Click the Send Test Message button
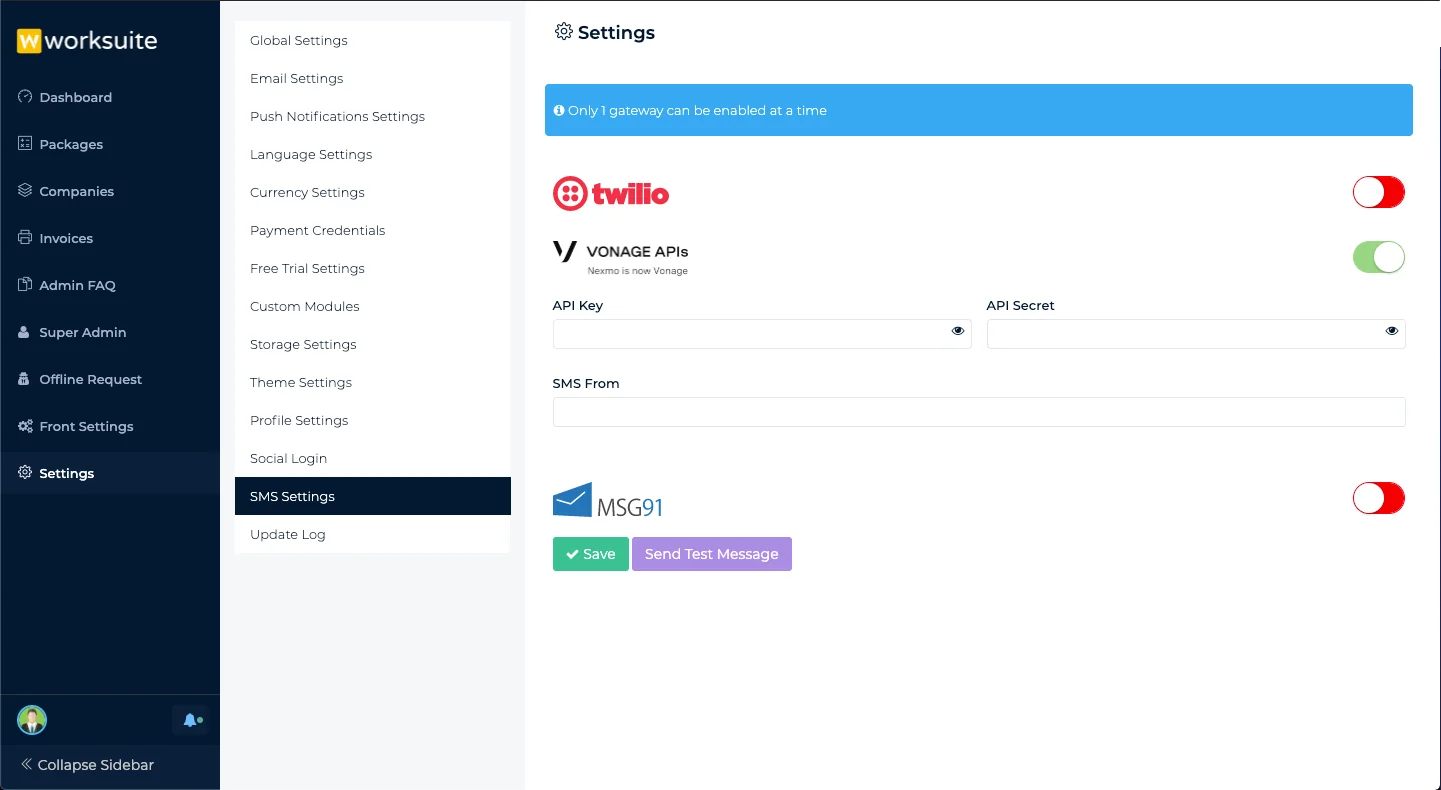The width and height of the screenshot is (1441, 790). tap(711, 554)
